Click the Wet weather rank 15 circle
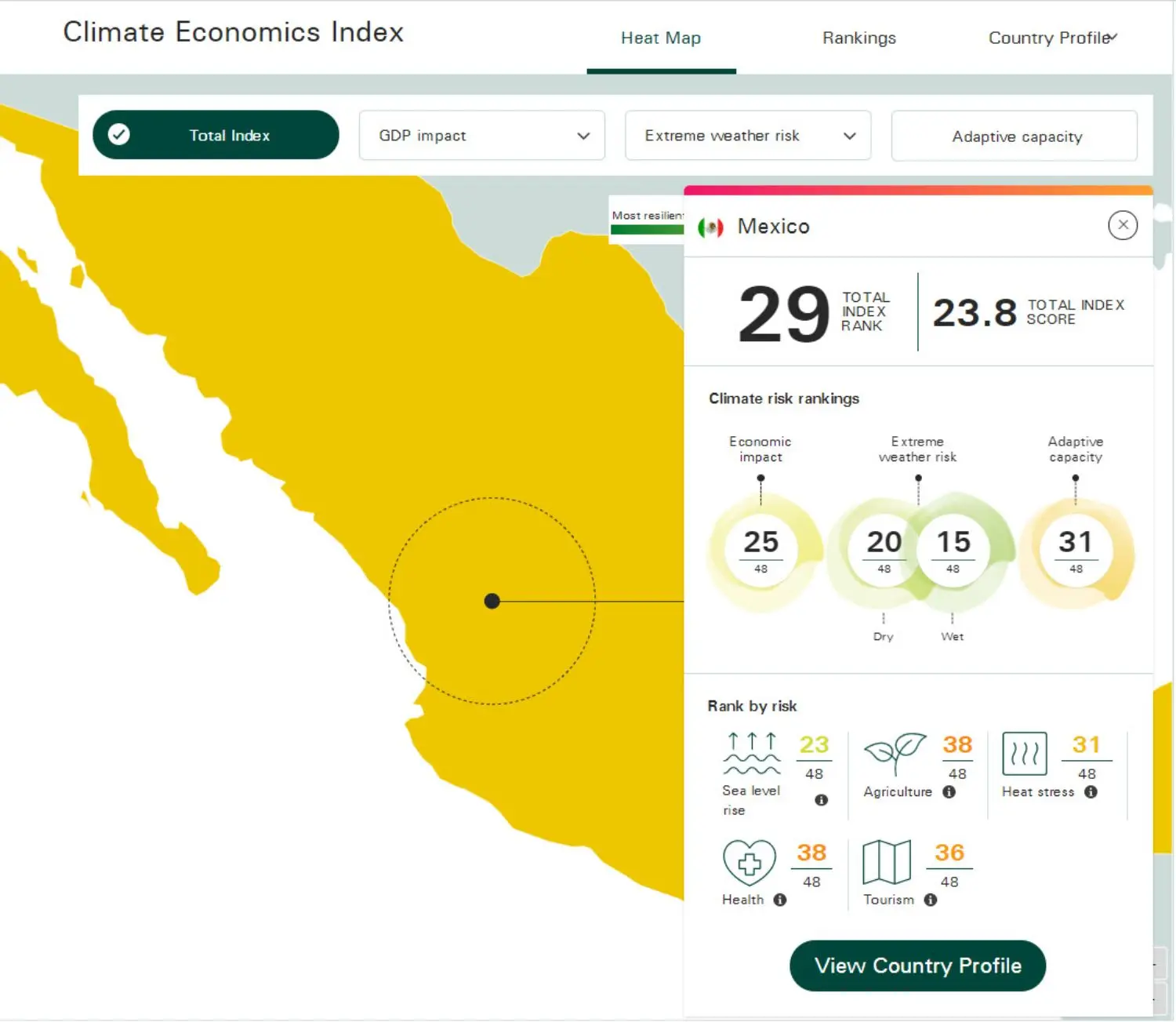This screenshot has width=1176, height=1022. point(953,550)
